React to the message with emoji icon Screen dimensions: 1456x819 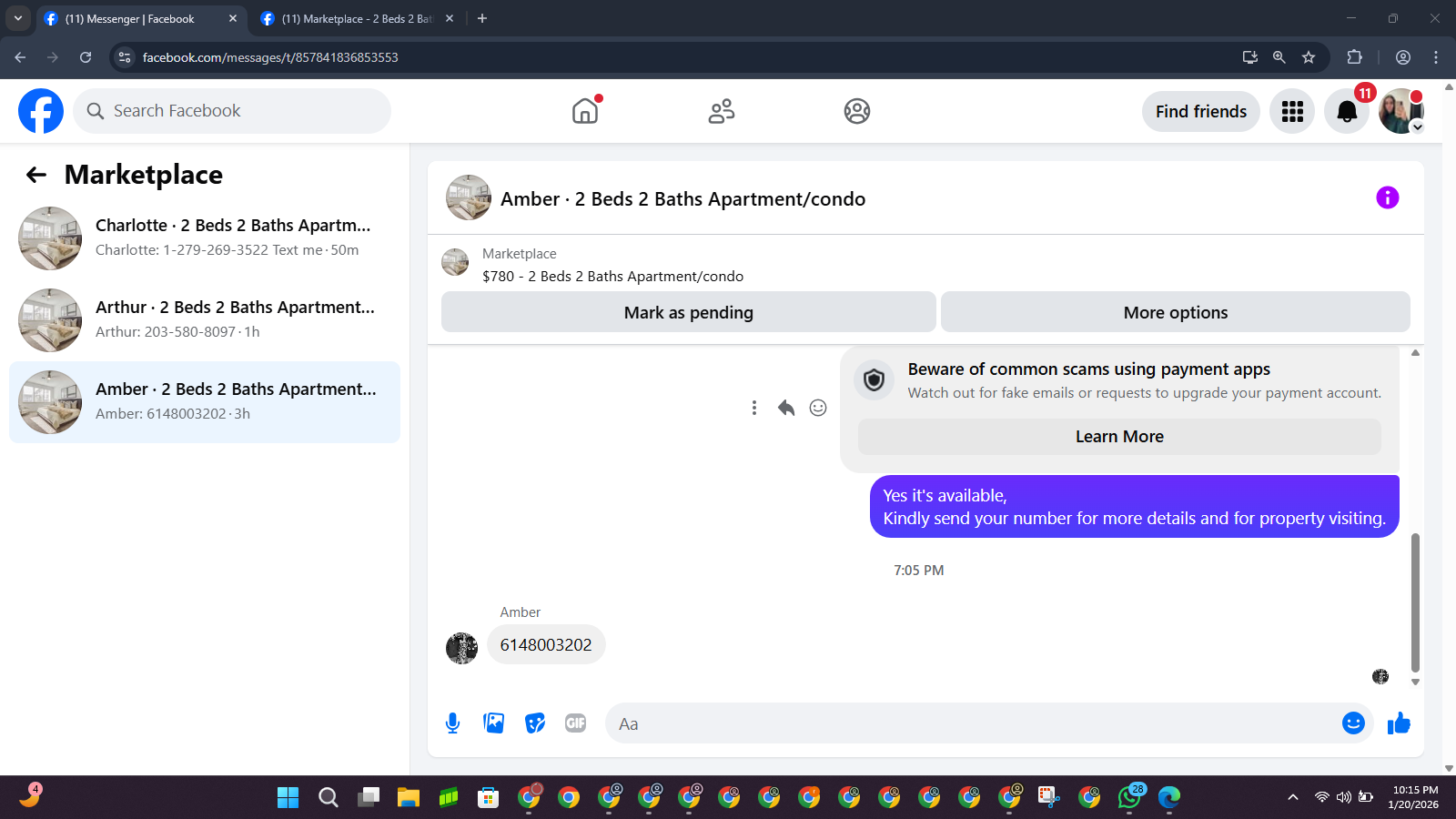818,408
